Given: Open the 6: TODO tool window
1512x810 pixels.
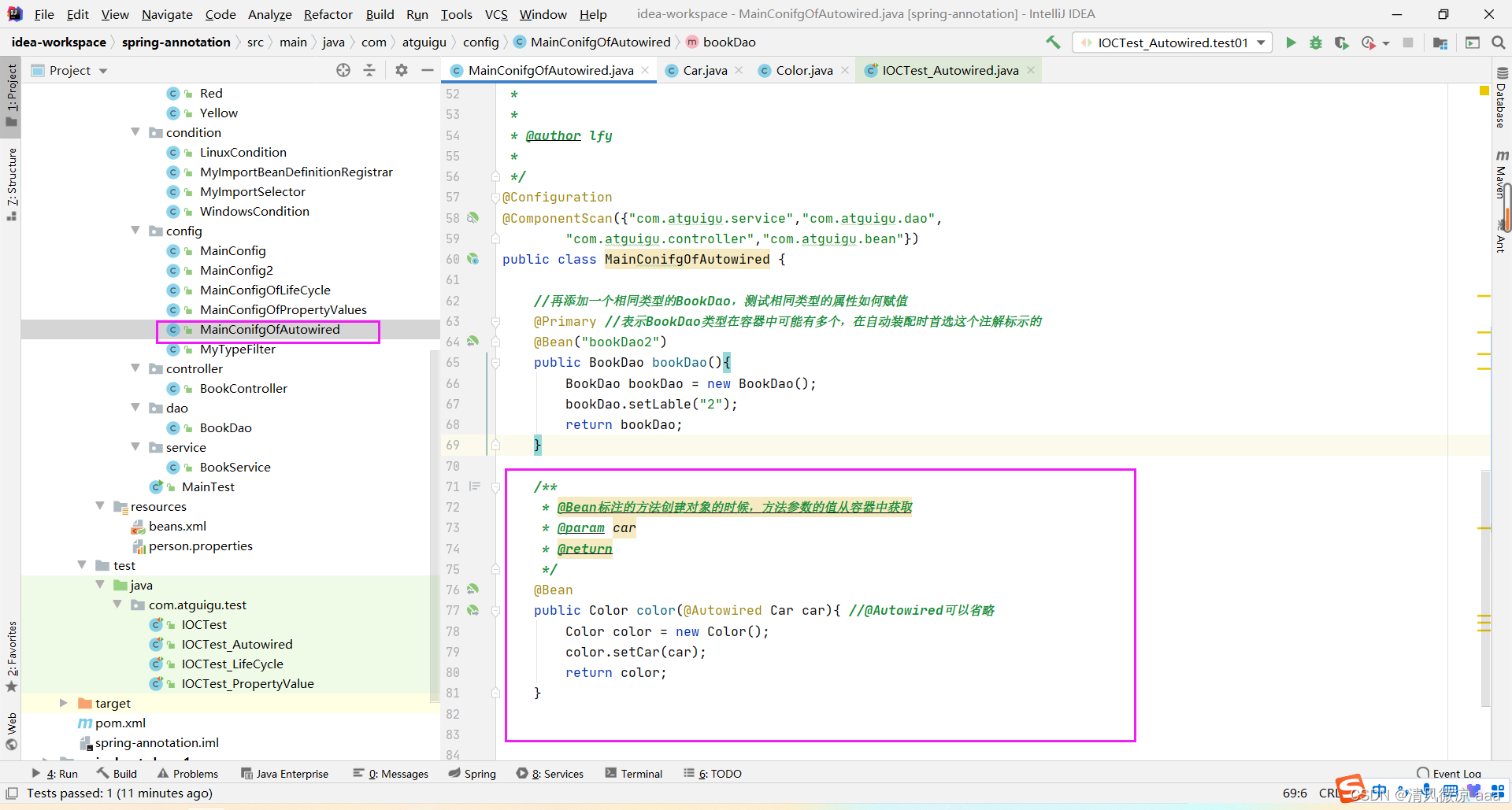Looking at the screenshot, I should (x=713, y=774).
